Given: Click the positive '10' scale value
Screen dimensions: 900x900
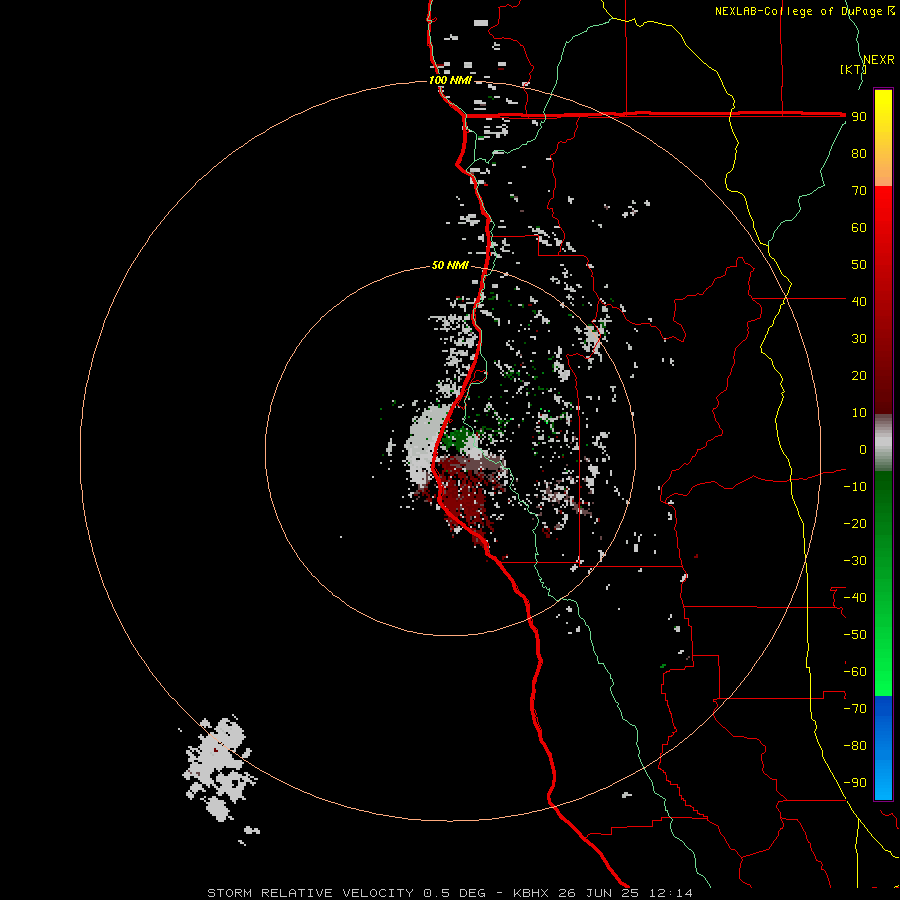Looking at the screenshot, I should pyautogui.click(x=859, y=413).
